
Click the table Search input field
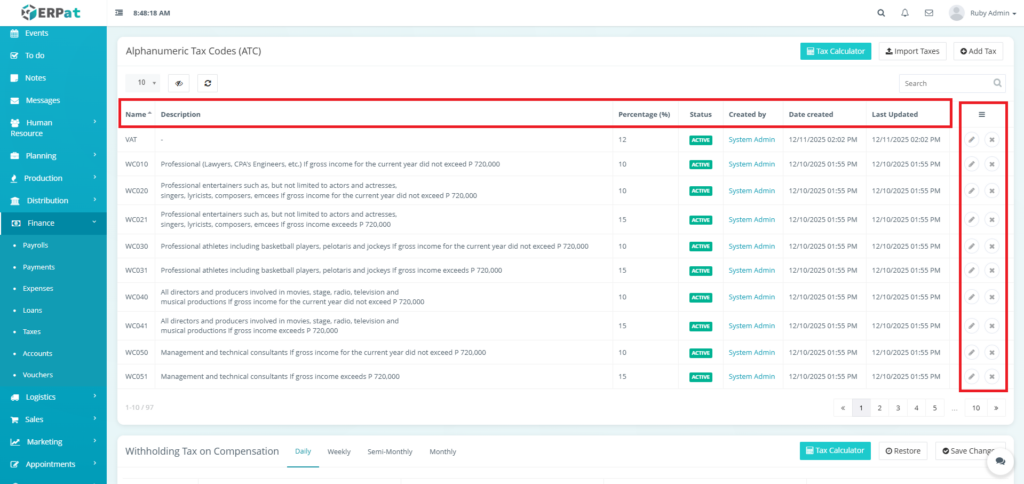tap(945, 84)
